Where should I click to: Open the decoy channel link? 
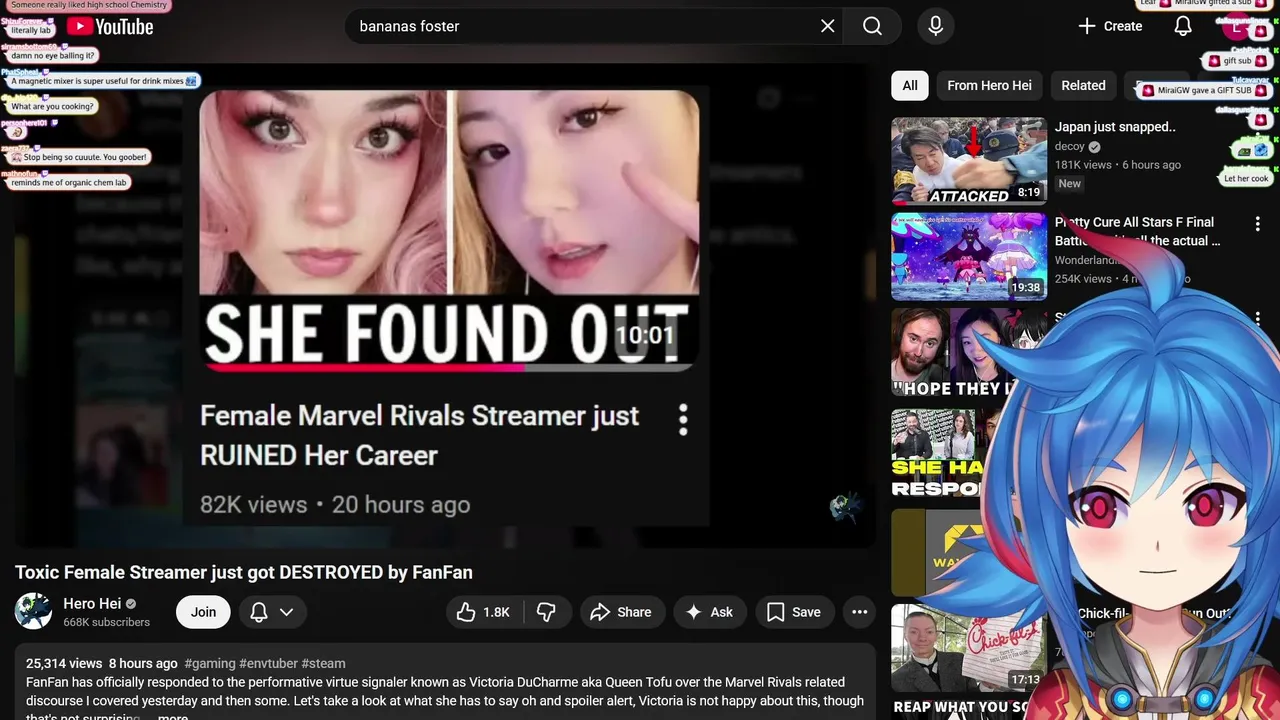1069,146
